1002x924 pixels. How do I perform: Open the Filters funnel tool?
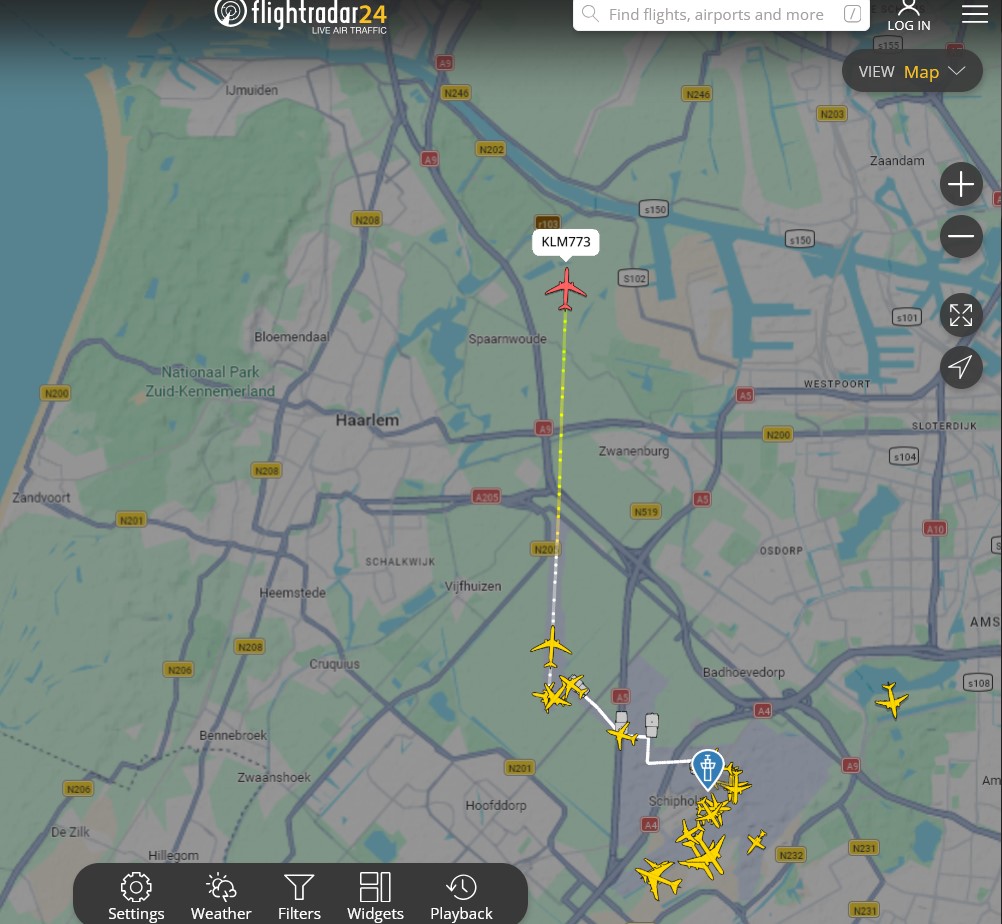[x=299, y=896]
